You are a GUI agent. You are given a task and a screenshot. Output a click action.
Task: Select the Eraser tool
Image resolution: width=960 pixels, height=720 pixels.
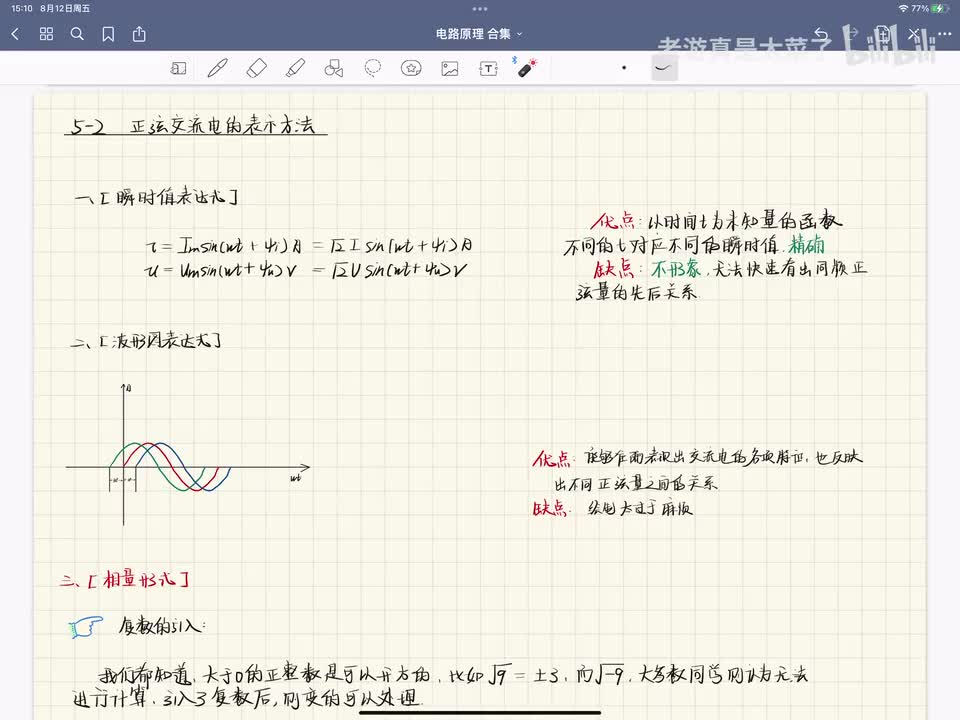257,68
